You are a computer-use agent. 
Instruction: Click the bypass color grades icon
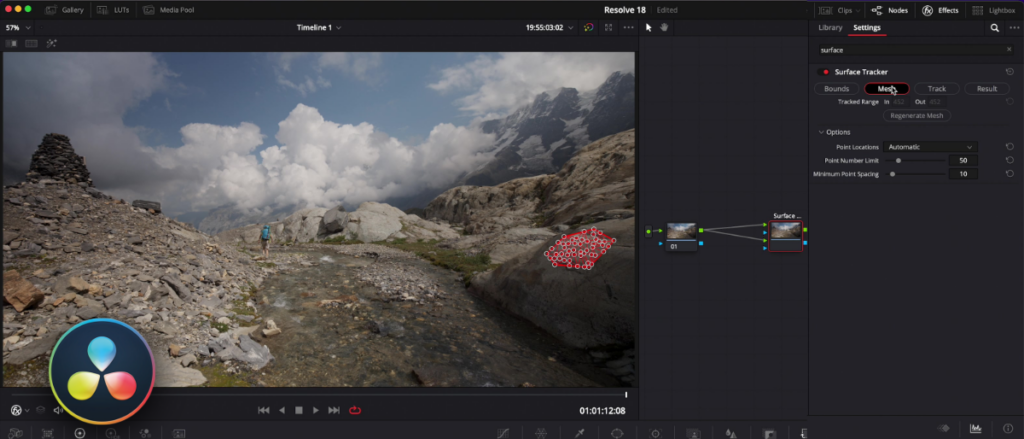point(588,27)
